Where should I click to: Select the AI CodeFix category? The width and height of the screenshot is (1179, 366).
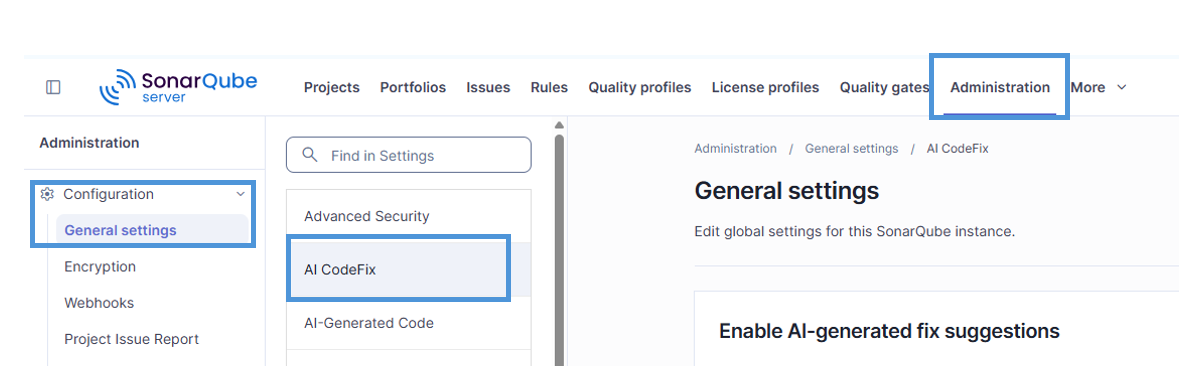(x=408, y=270)
